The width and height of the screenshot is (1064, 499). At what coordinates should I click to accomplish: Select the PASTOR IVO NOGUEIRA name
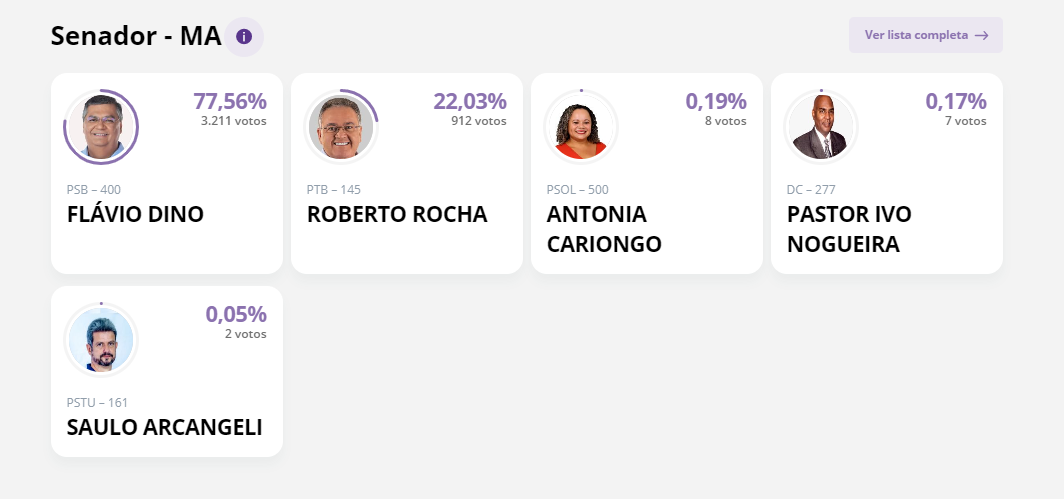coord(849,229)
